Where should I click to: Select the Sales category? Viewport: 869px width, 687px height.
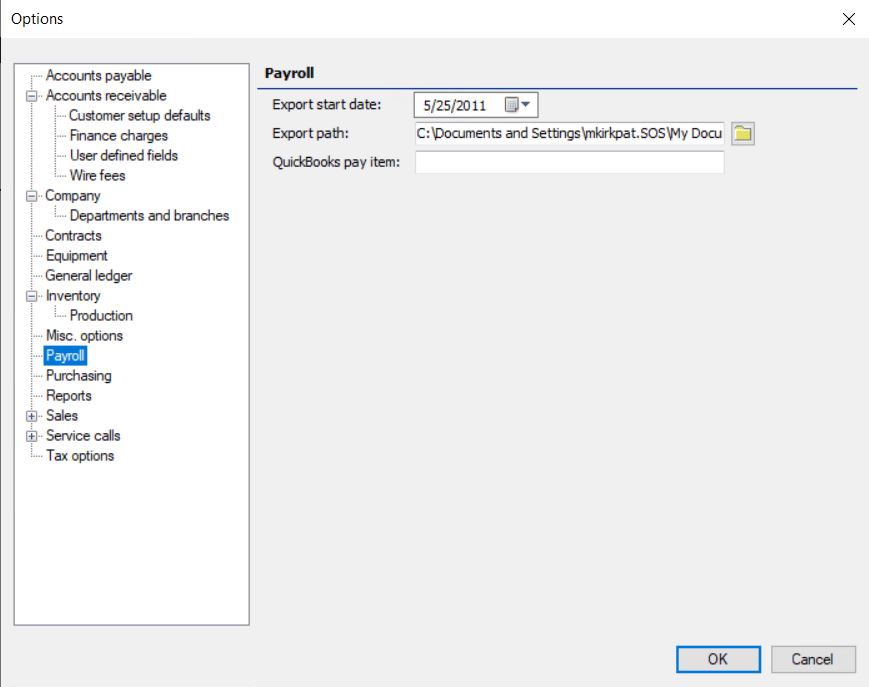pyautogui.click(x=62, y=416)
